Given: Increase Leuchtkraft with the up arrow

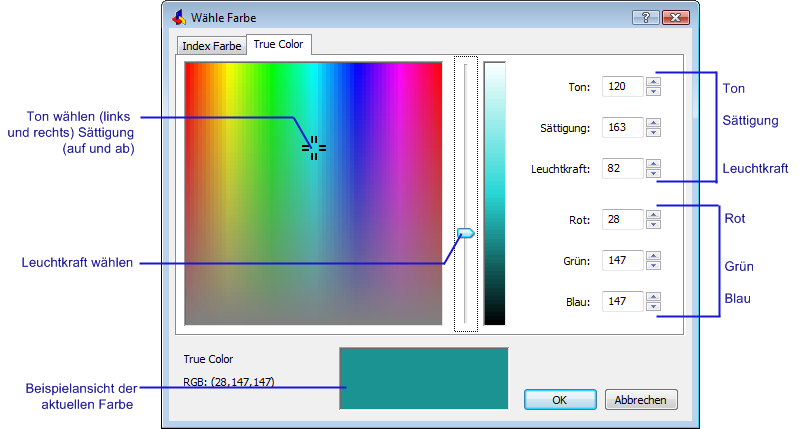Looking at the screenshot, I should 653,163.
